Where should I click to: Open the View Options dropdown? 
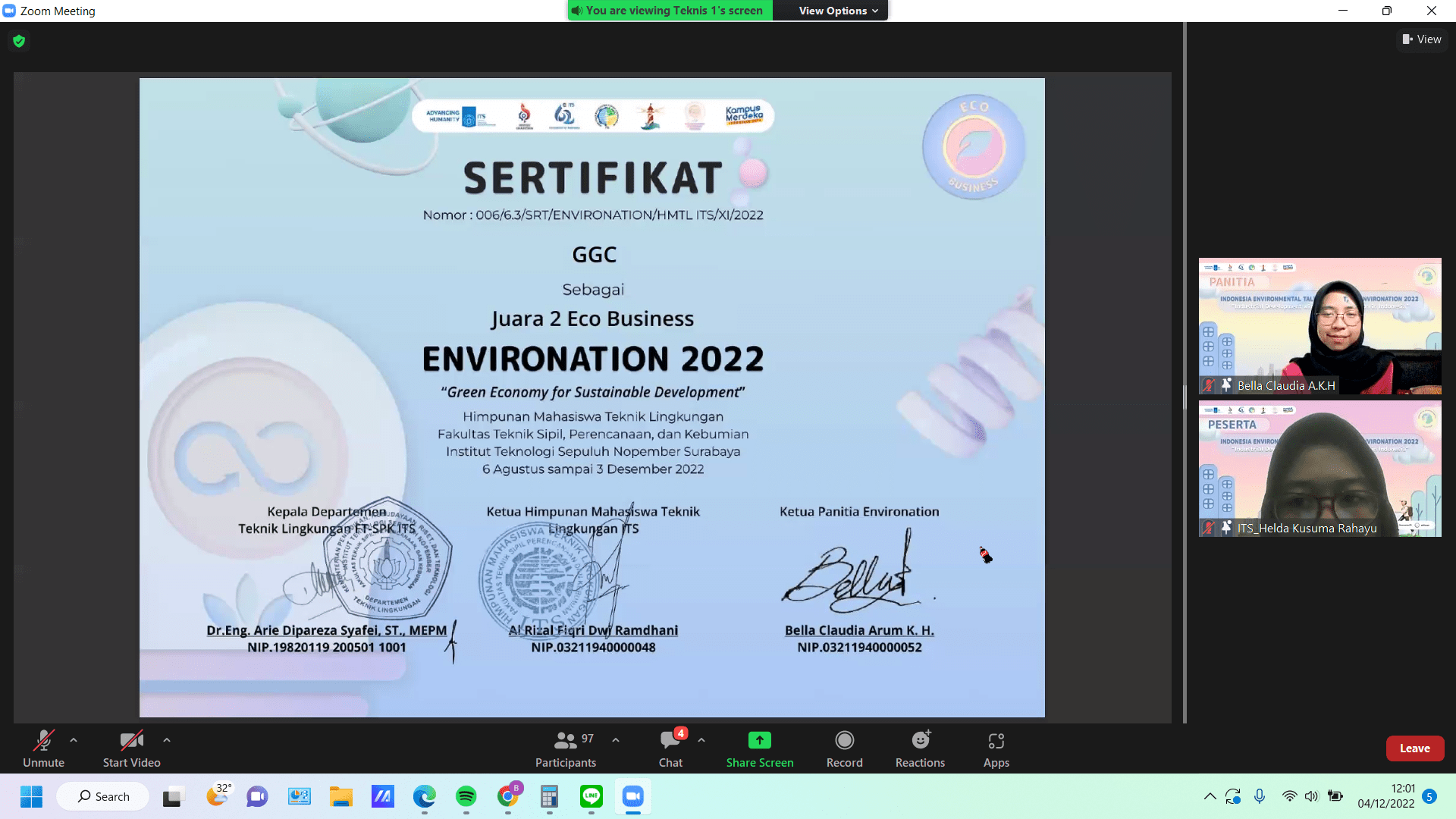coord(837,11)
